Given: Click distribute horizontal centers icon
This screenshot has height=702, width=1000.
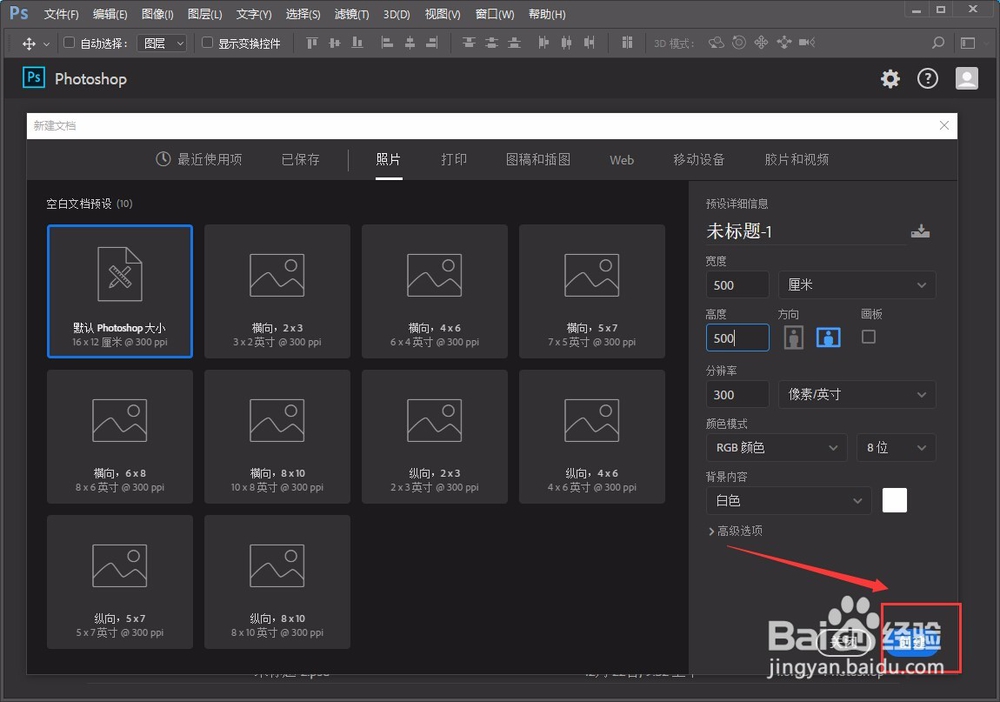Looking at the screenshot, I should click(x=566, y=43).
